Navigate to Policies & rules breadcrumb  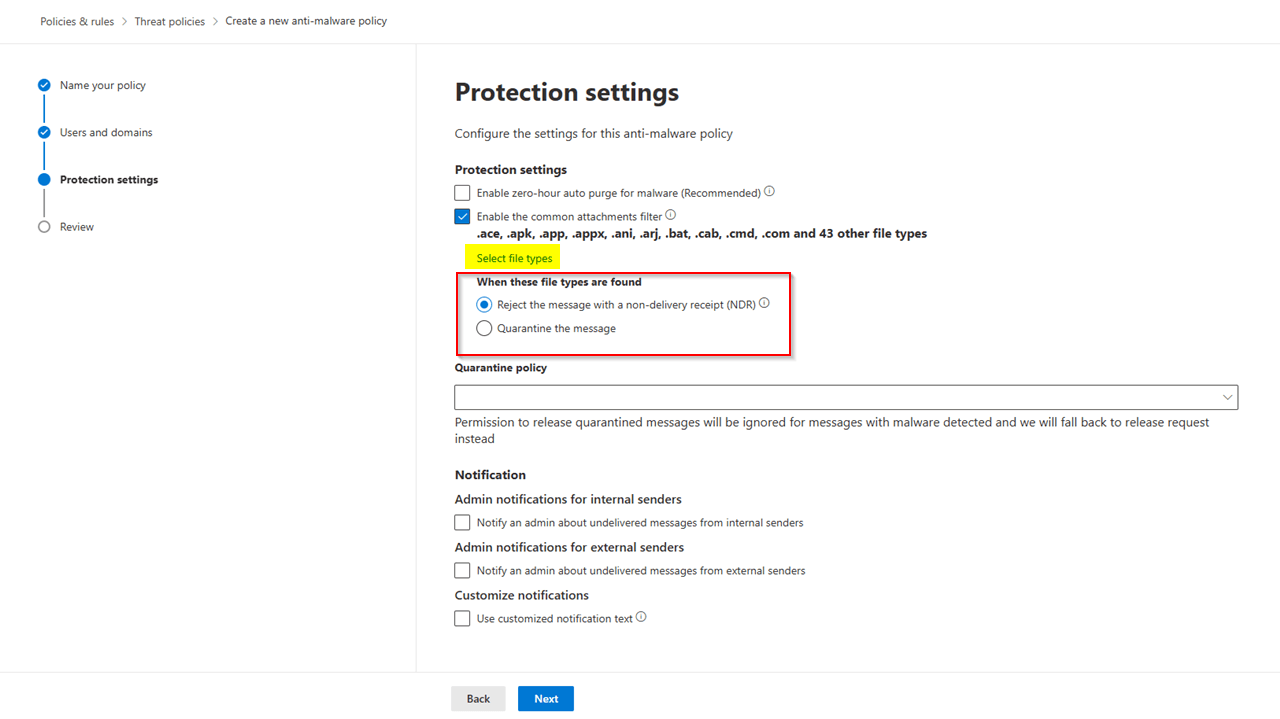[x=77, y=20]
